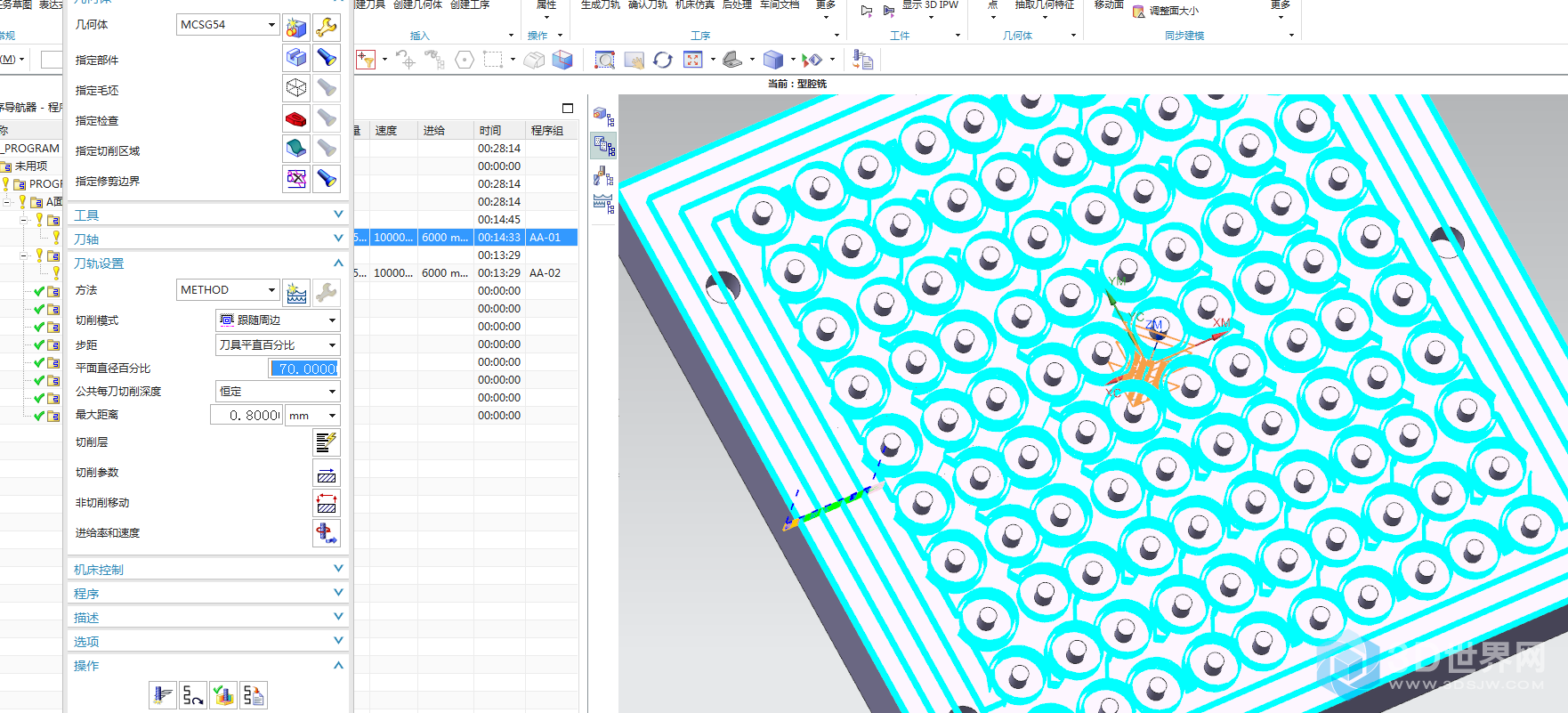Click the 未用项 tree item
This screenshot has width=1568, height=713.
(x=31, y=166)
